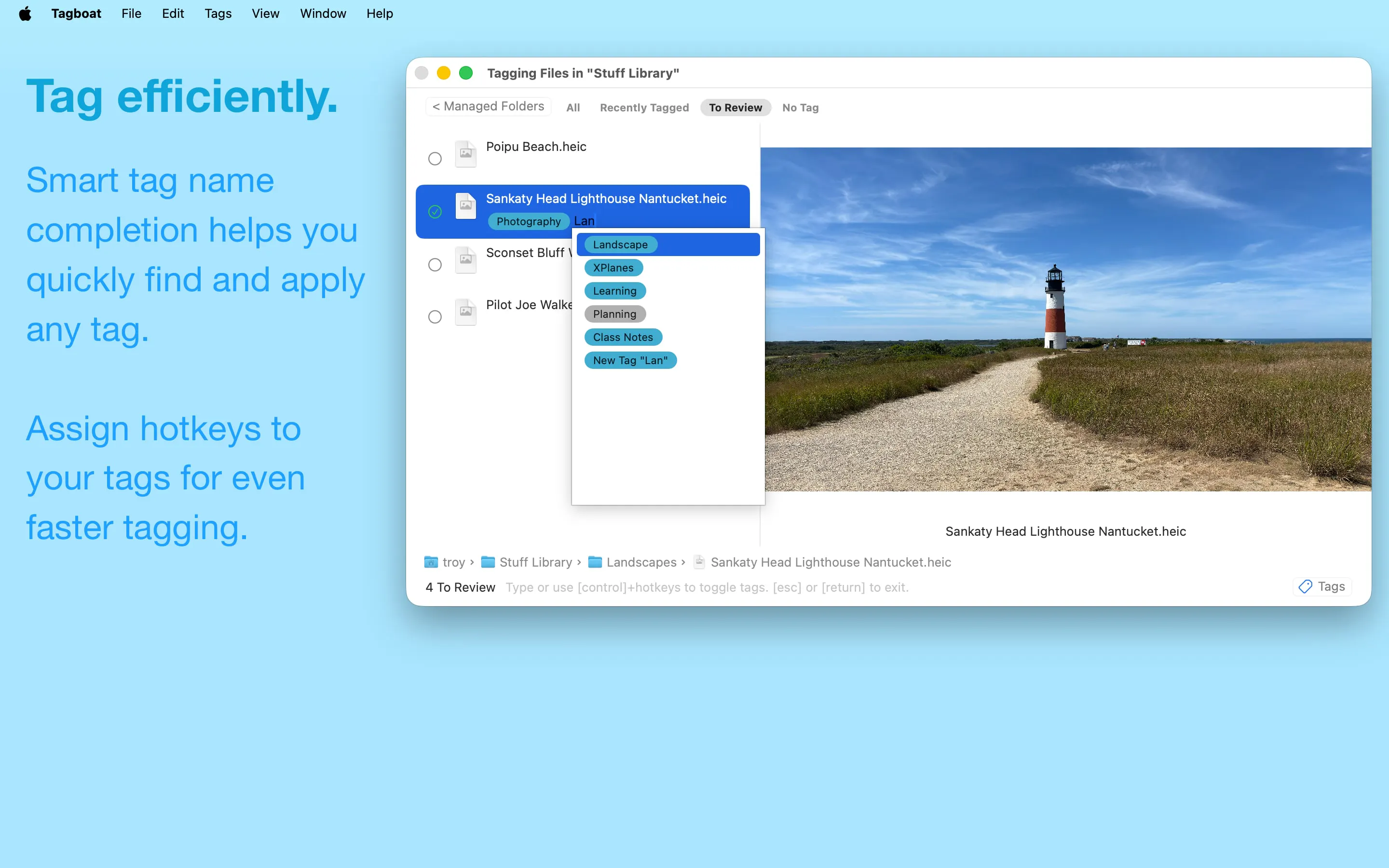Toggle review circle for Pilot Joe Walker file
Image resolution: width=1389 pixels, height=868 pixels.
coord(435,317)
